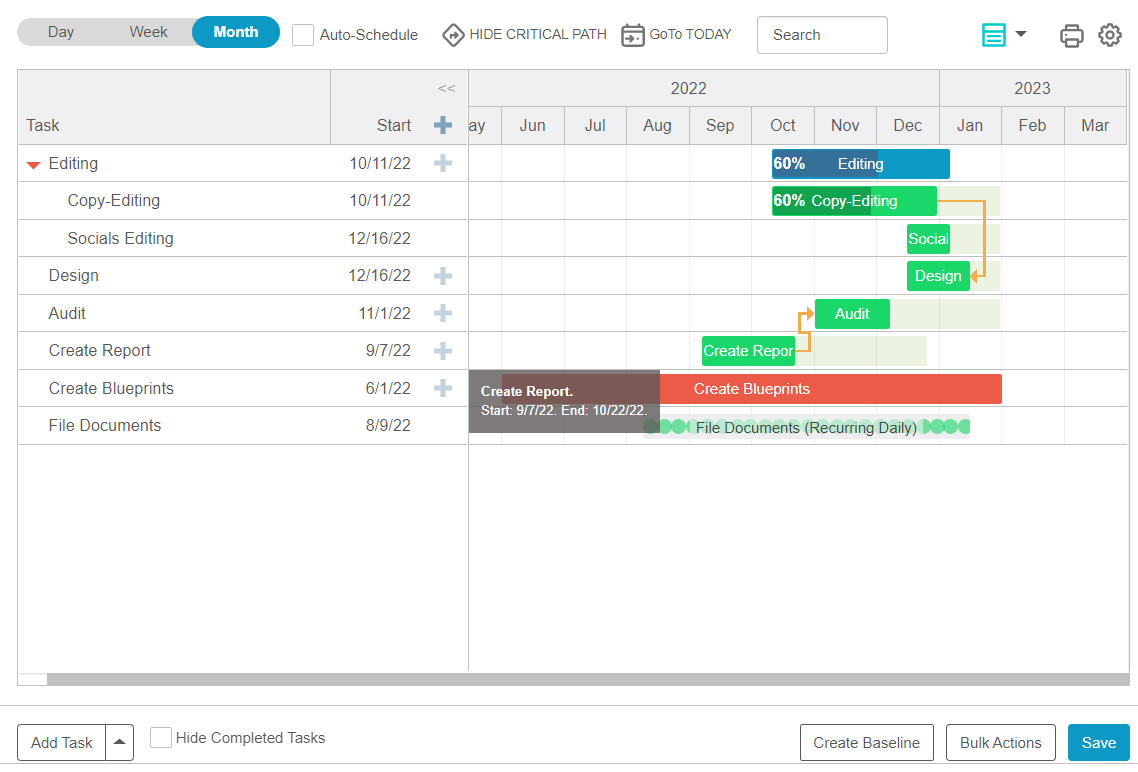
Task: Click into the Search field
Action: (821, 35)
